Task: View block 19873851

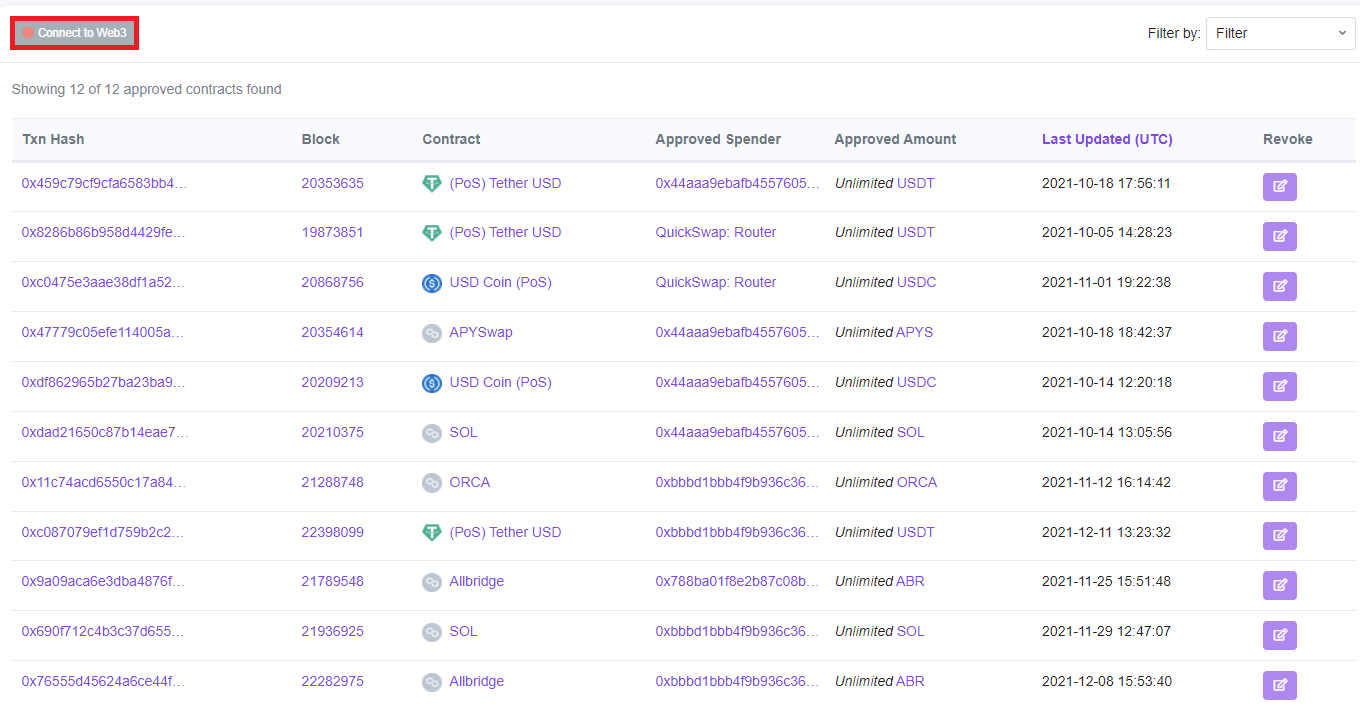Action: click(x=333, y=232)
